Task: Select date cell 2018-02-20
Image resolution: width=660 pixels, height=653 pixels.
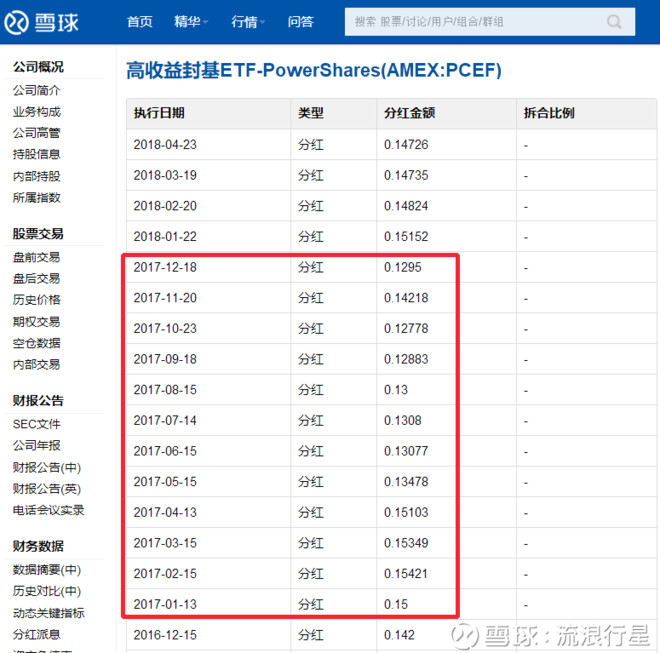Action: point(165,206)
